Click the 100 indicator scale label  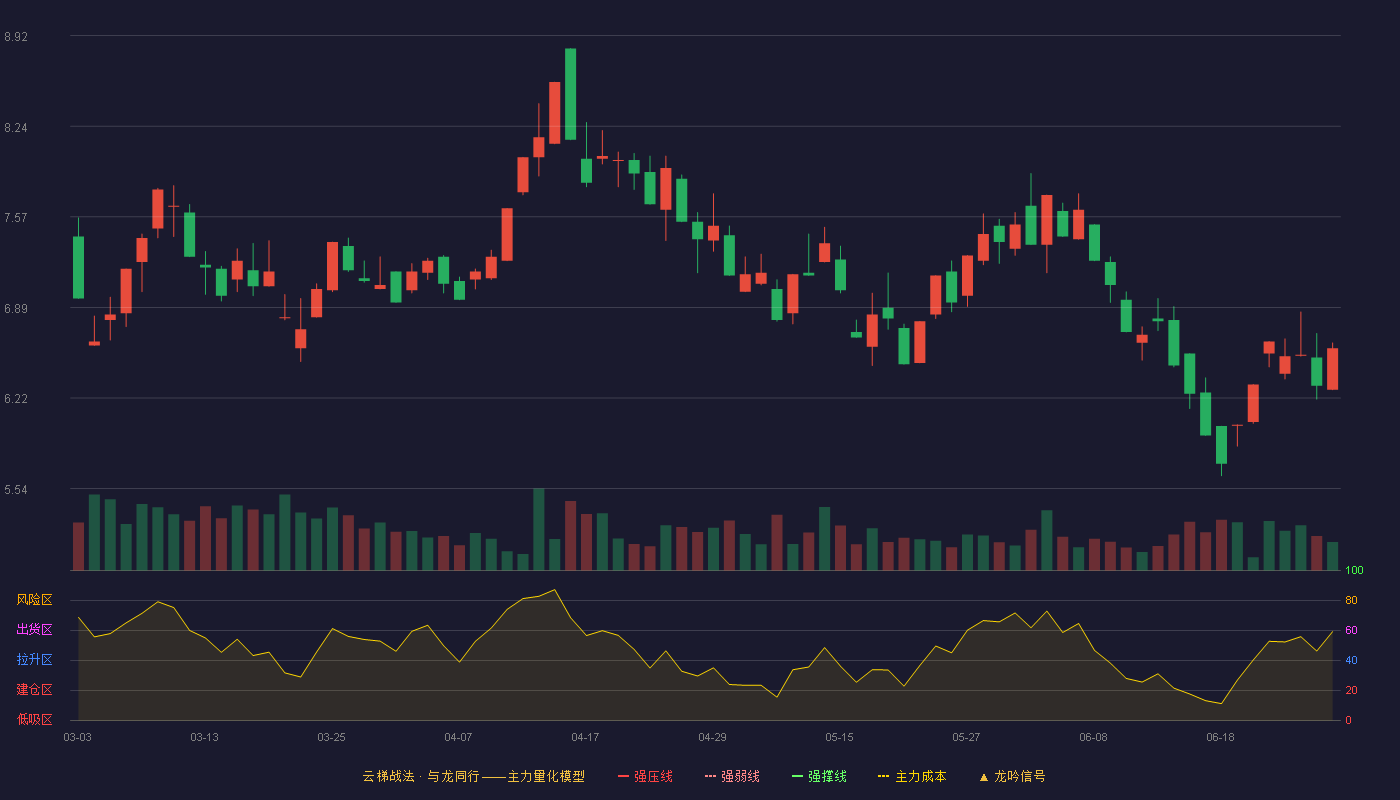click(x=1354, y=571)
